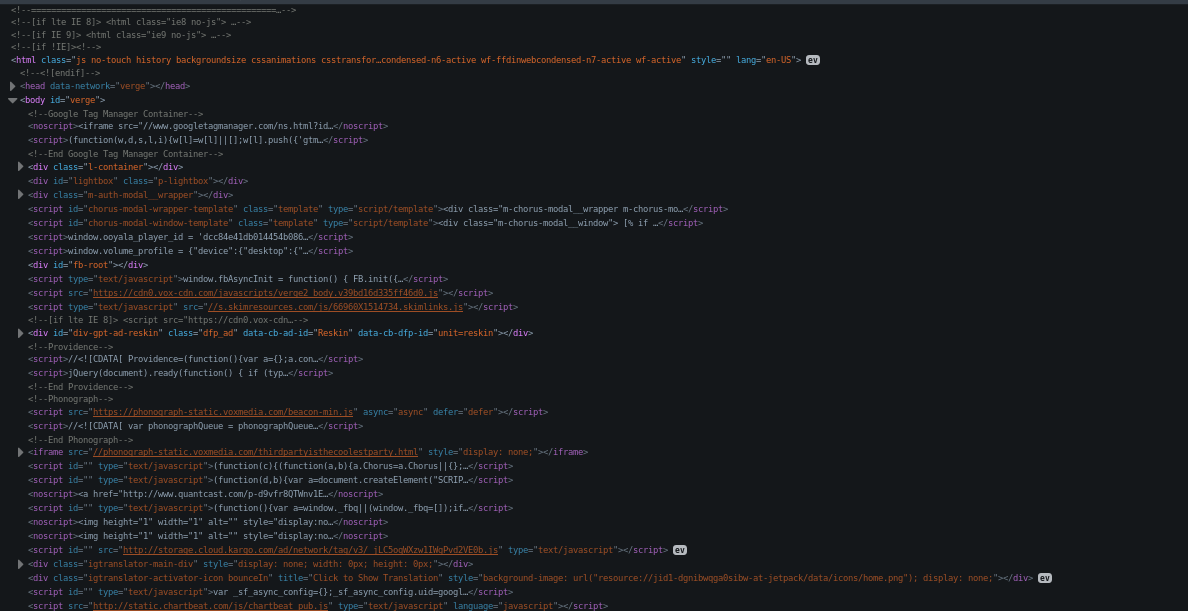Click the data-cb-dfp-id="unit=reskin" attribute
Screen dimensions: 1188x611
click(x=427, y=333)
